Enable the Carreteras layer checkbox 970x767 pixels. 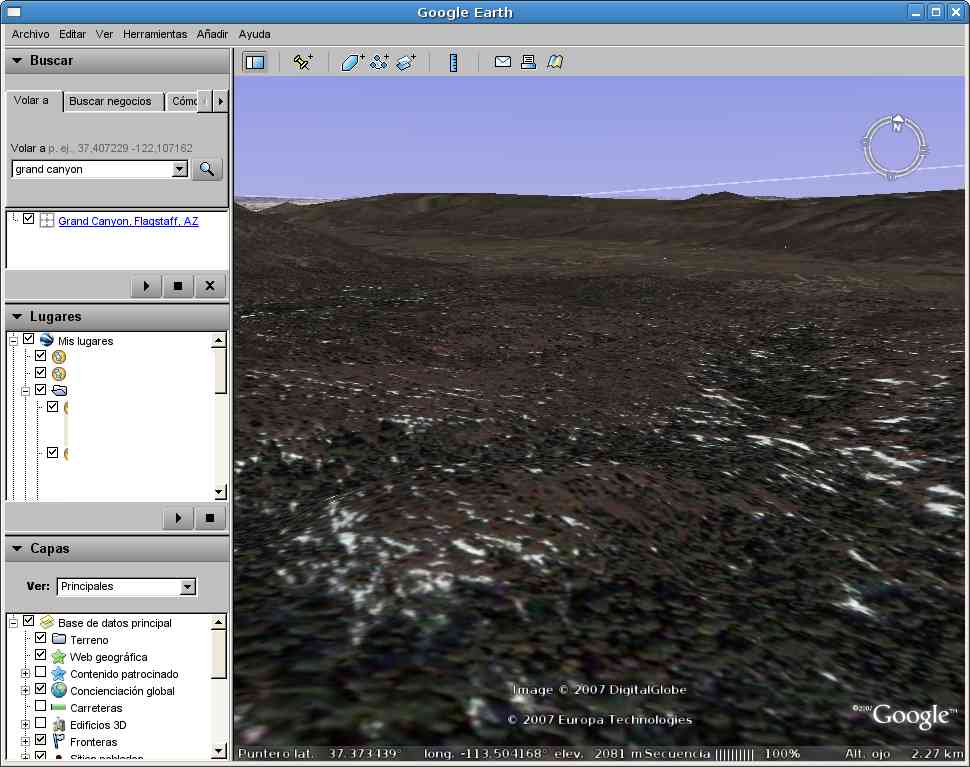[x=40, y=707]
